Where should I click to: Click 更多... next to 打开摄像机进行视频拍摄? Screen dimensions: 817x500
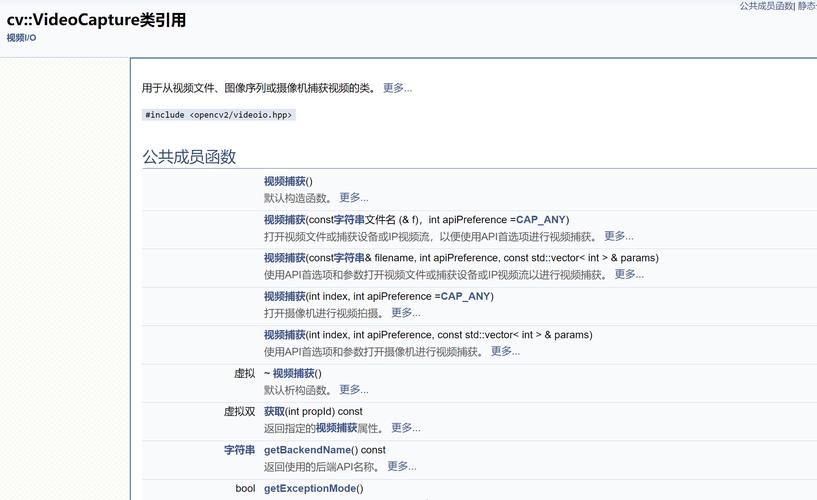[406, 313]
